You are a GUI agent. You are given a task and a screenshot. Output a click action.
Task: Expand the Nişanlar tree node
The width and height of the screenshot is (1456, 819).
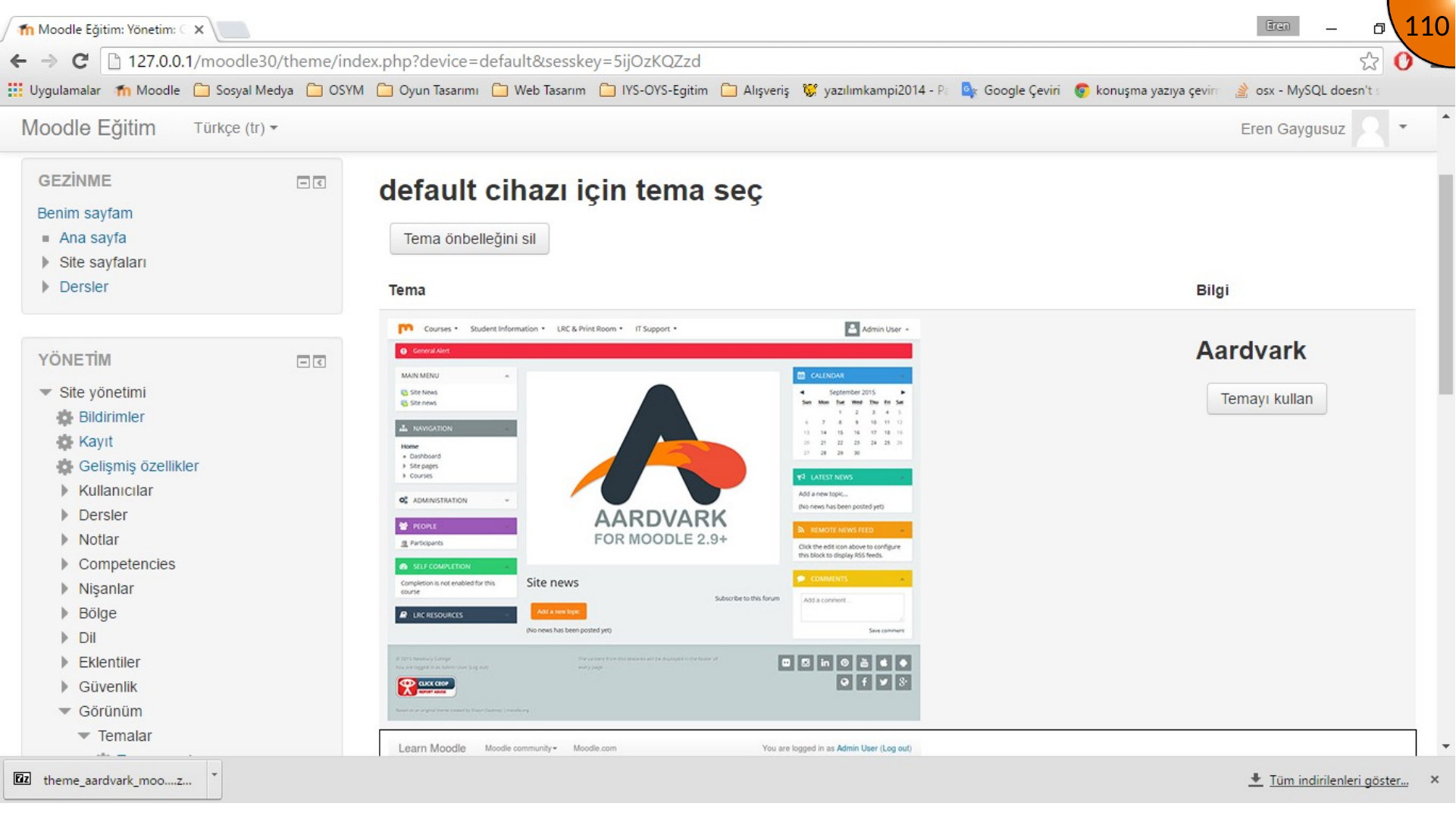pyautogui.click(x=65, y=589)
